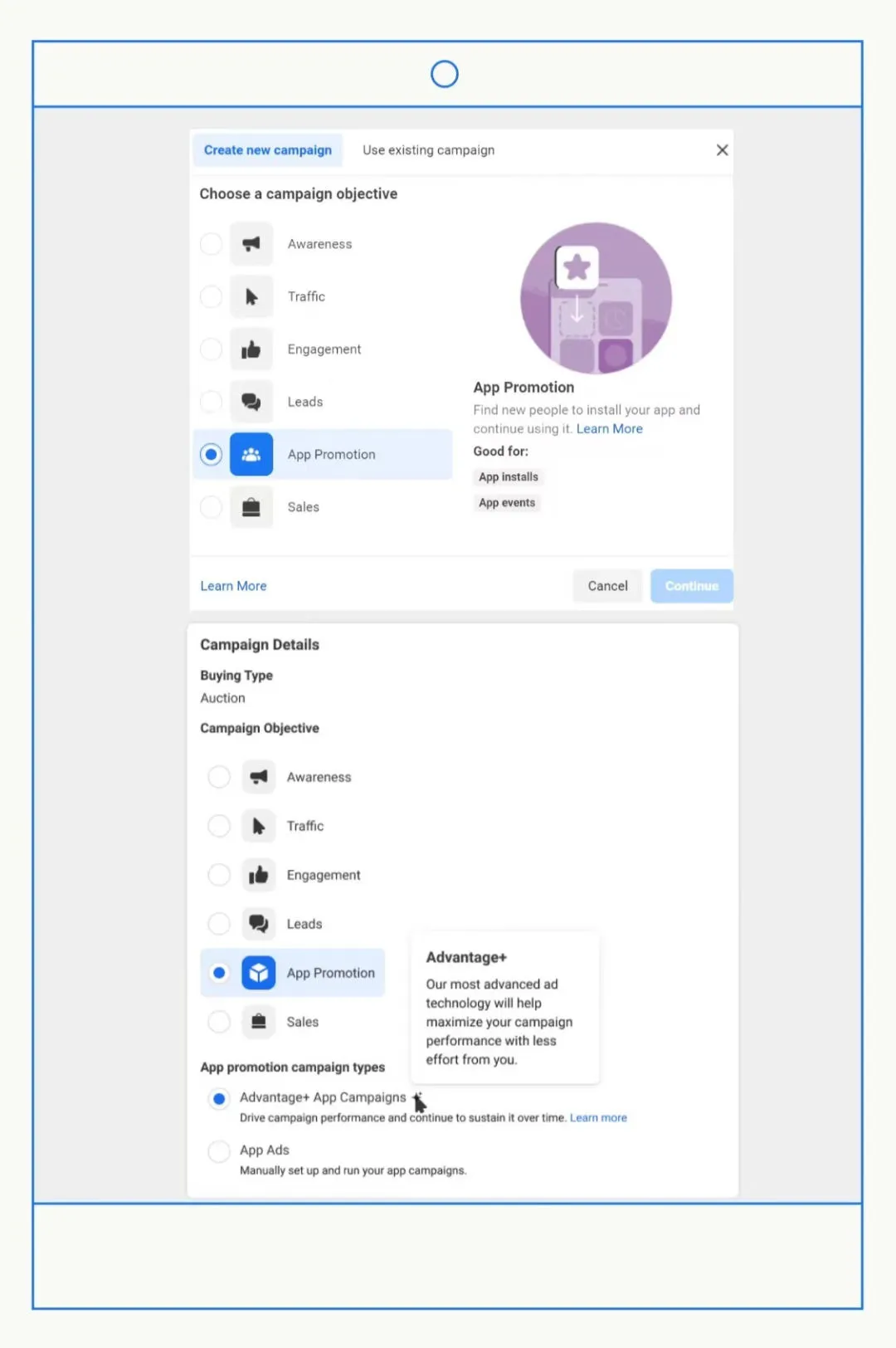896x1348 pixels.
Task: Click the purple App Promotion illustration
Action: click(596, 298)
